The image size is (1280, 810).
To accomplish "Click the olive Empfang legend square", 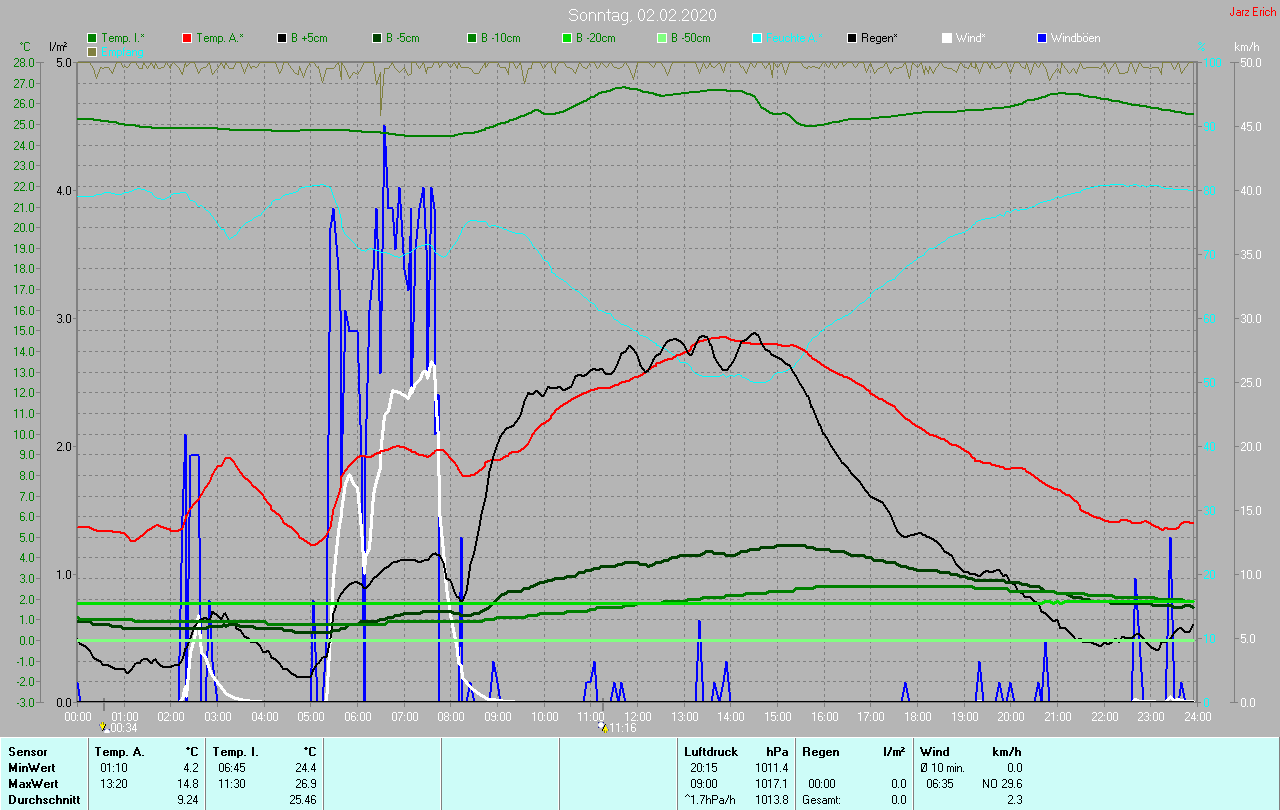I will pyautogui.click(x=93, y=51).
